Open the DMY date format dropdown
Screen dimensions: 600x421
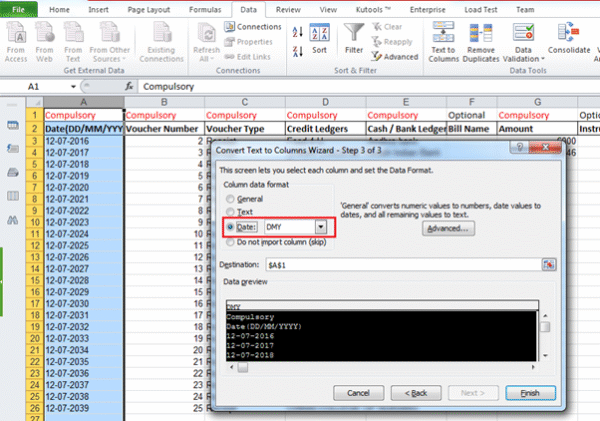coord(321,227)
